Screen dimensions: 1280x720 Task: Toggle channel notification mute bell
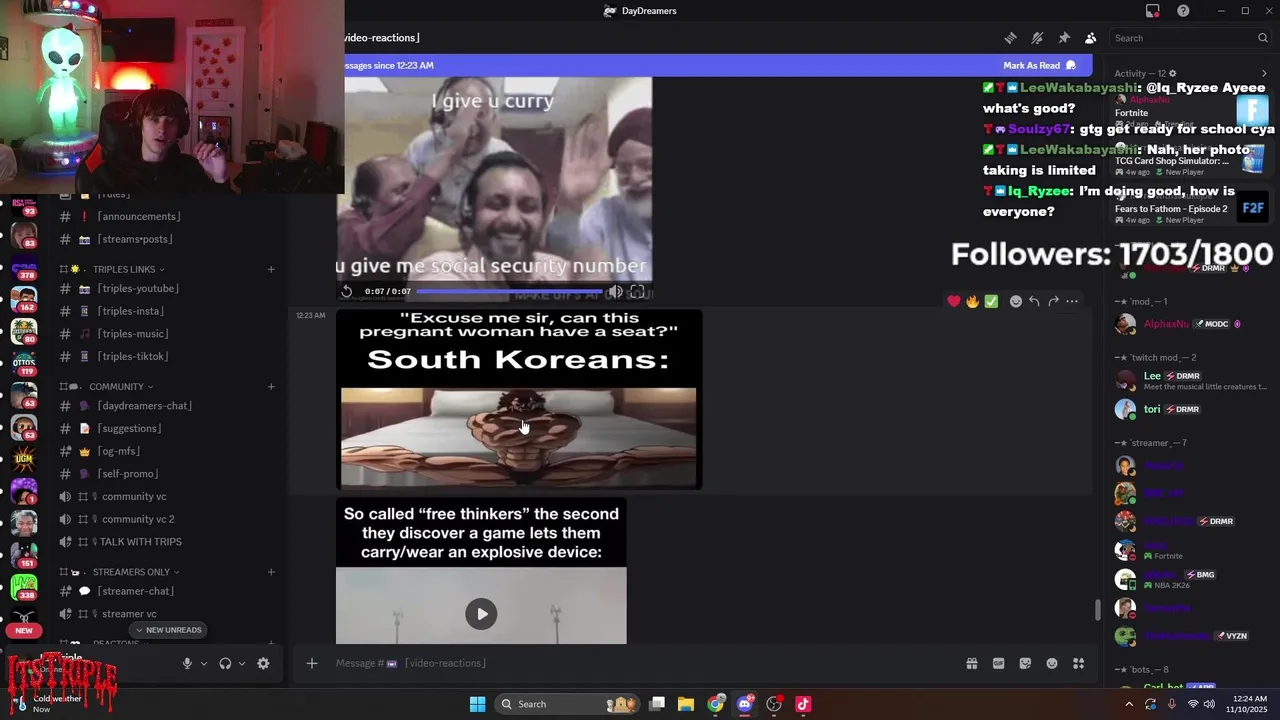click(x=1037, y=38)
